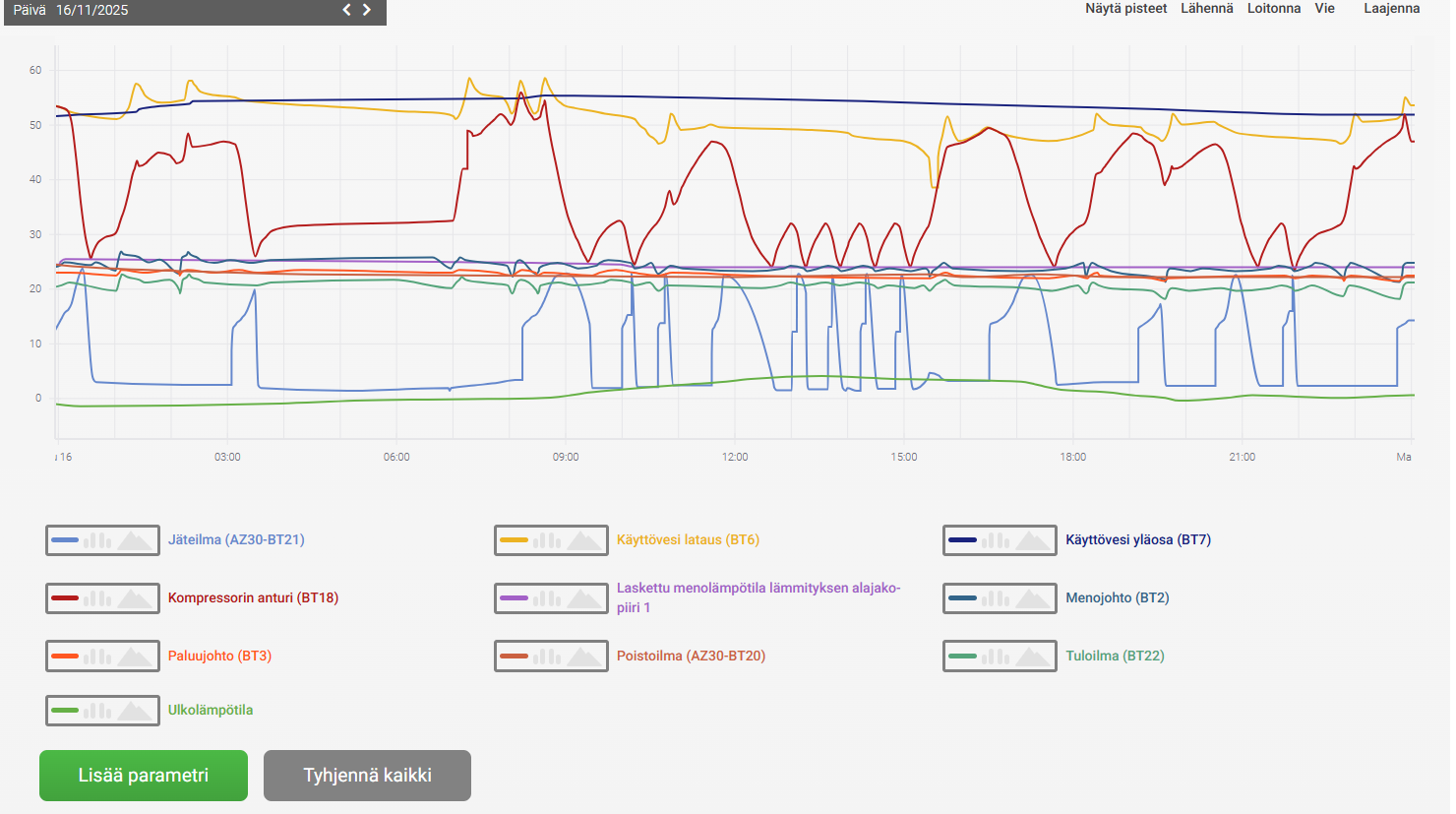Screen dimensions: 1456x814
Task: Select bar chart icon for Poistoilma (AZ30-BT20)
Action: tap(546, 657)
